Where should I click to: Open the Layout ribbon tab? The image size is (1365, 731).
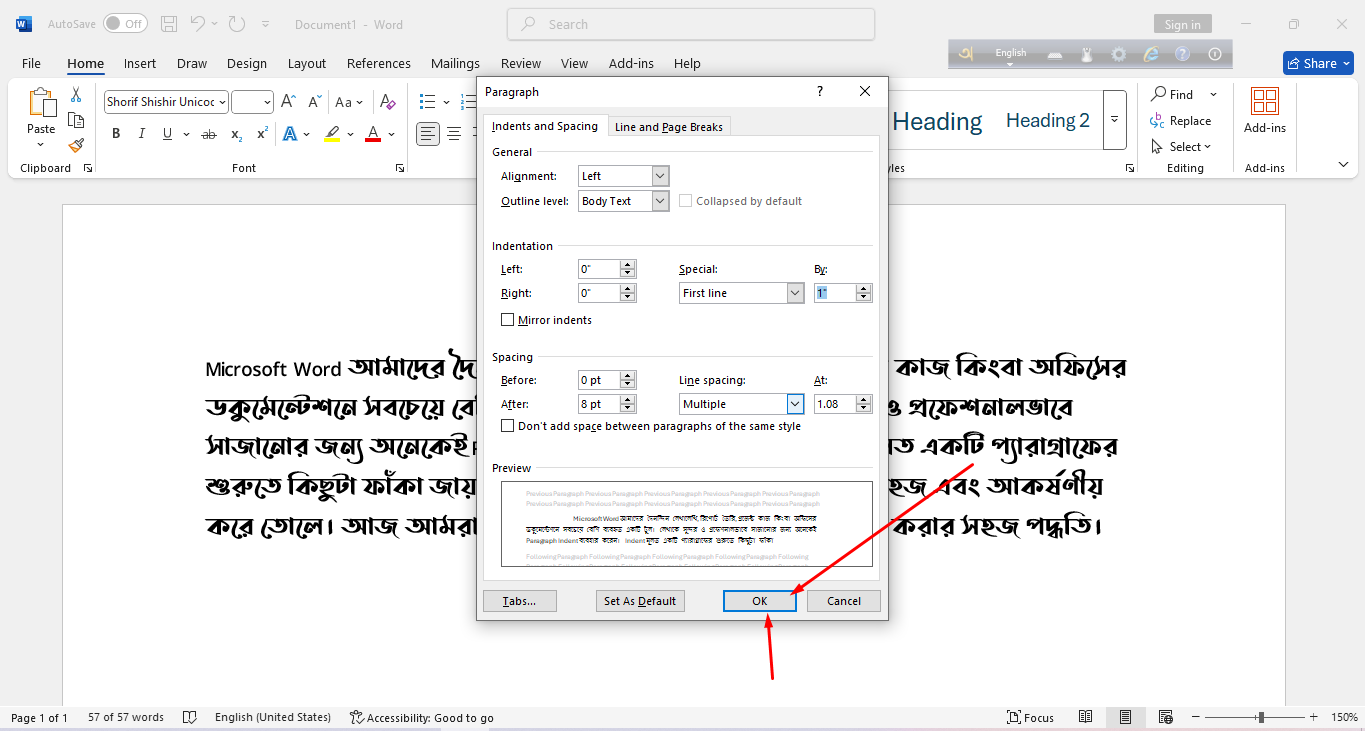pyautogui.click(x=307, y=63)
